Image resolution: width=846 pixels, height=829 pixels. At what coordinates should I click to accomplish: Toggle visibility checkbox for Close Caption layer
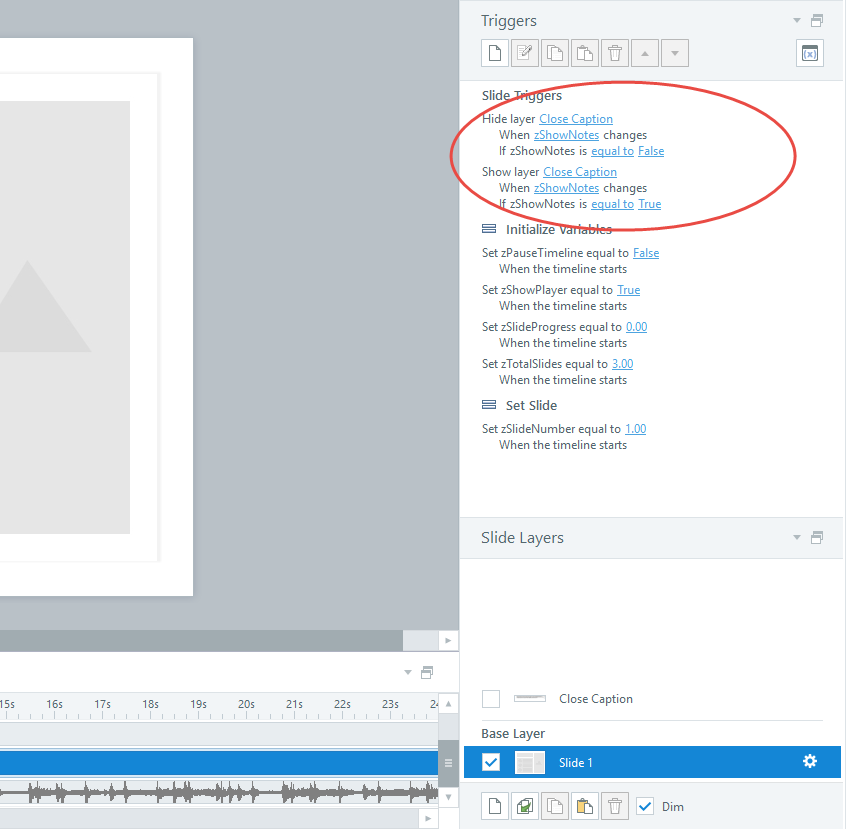[491, 699]
